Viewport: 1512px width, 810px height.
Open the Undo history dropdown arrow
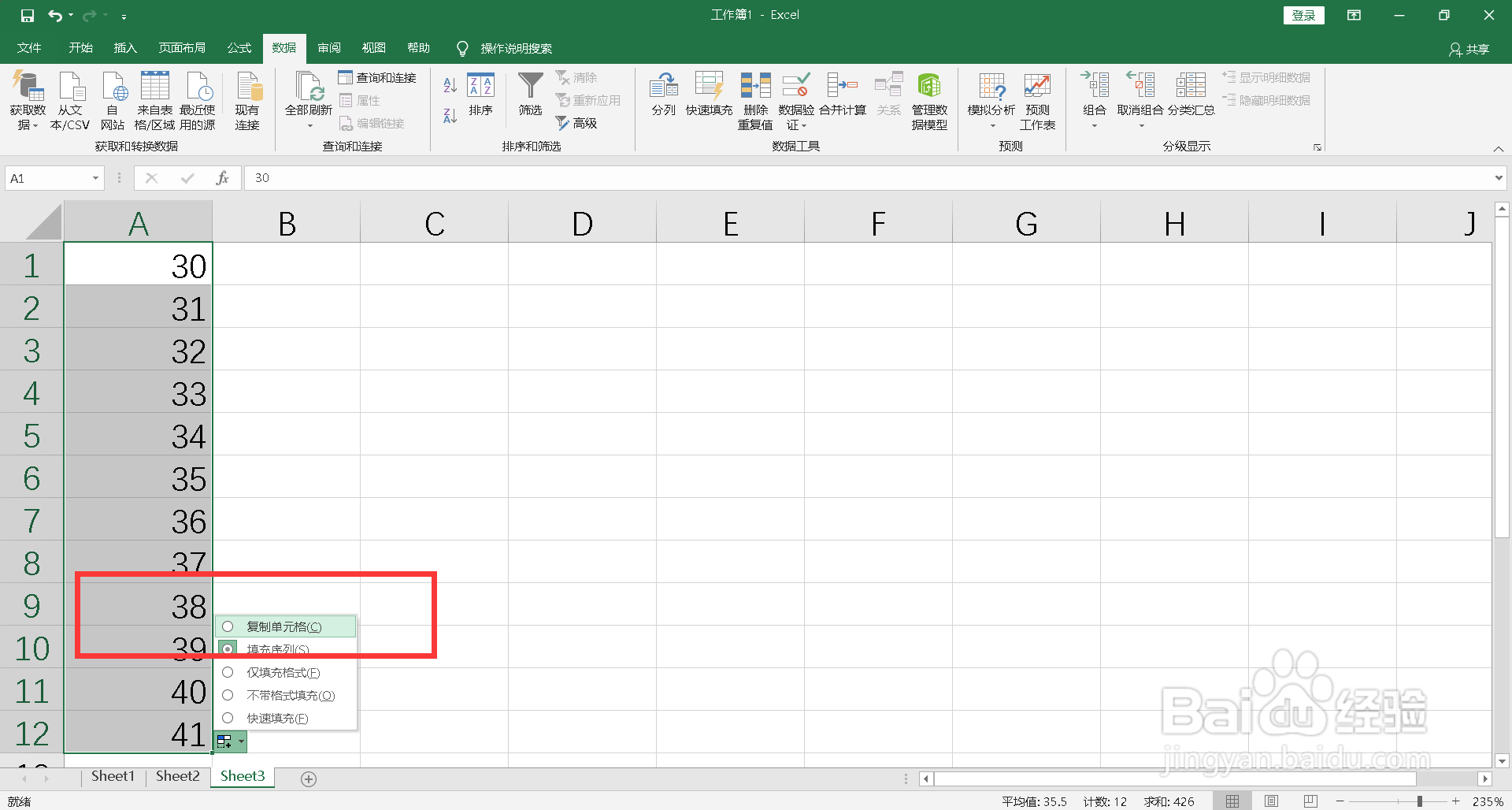click(x=71, y=16)
